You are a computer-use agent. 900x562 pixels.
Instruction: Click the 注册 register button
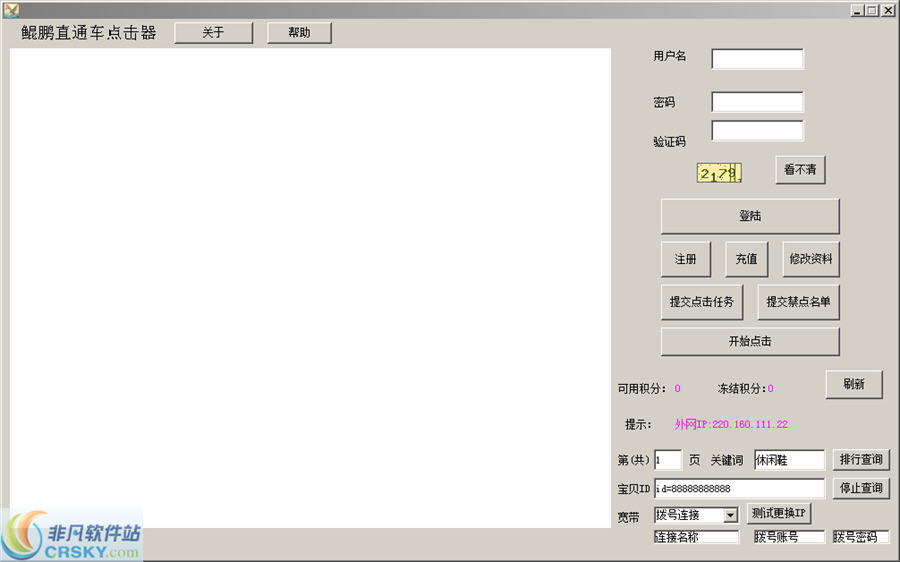685,259
